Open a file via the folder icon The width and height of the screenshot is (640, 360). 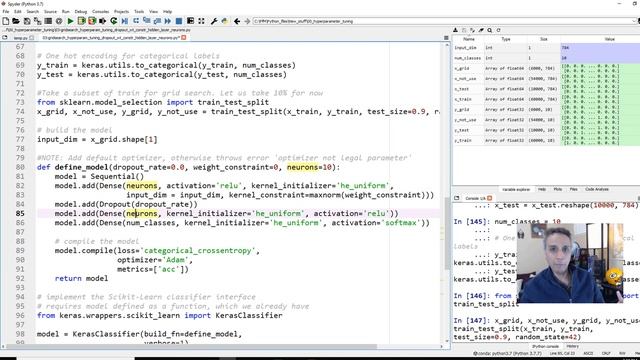[x=16, y=21]
